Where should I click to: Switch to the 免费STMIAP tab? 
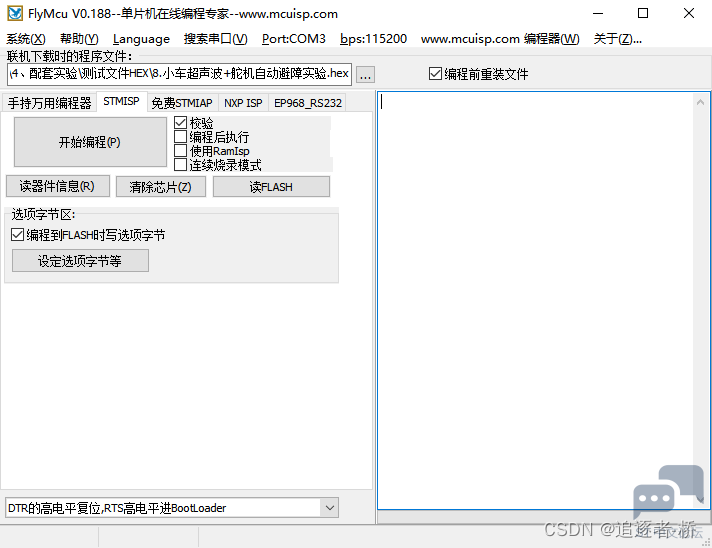[x=182, y=103]
